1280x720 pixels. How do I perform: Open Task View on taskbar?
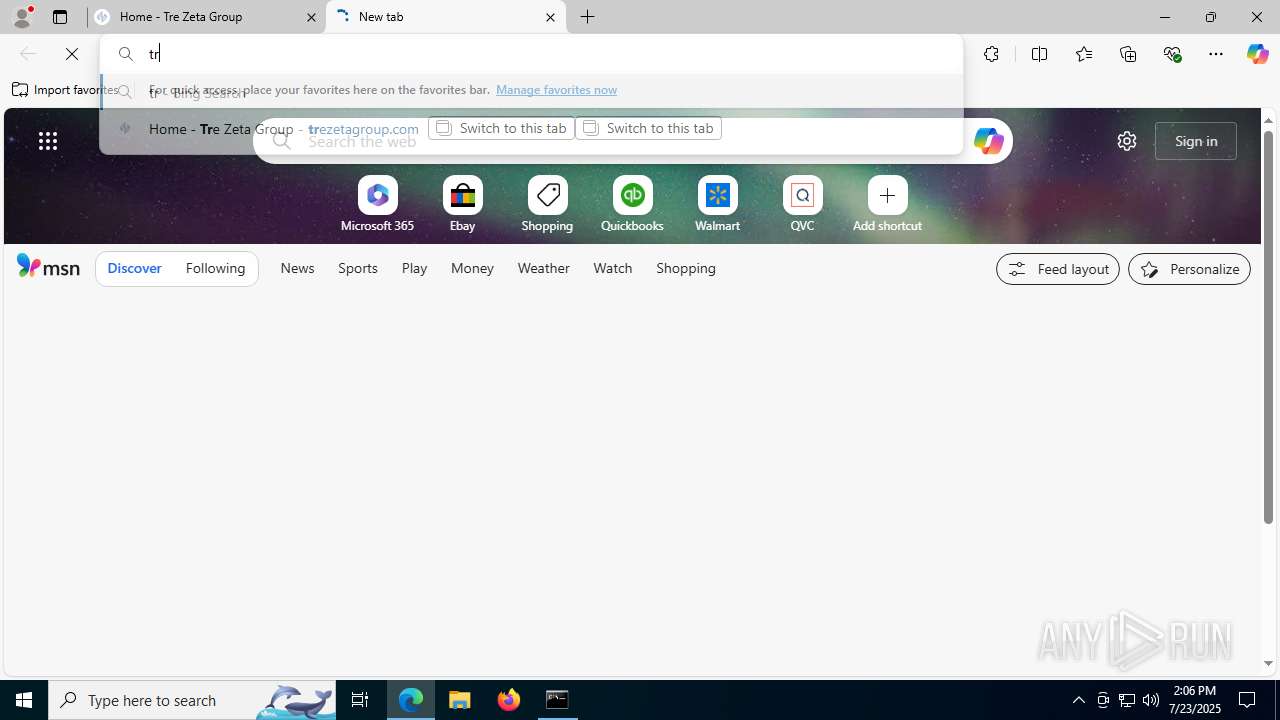[x=360, y=700]
